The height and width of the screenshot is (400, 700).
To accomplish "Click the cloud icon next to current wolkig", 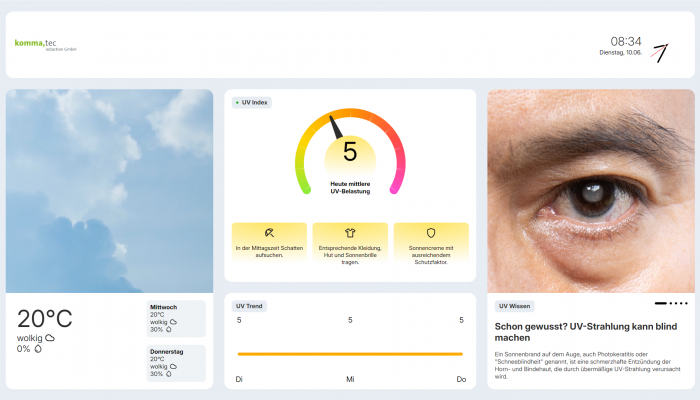I will [x=49, y=338].
